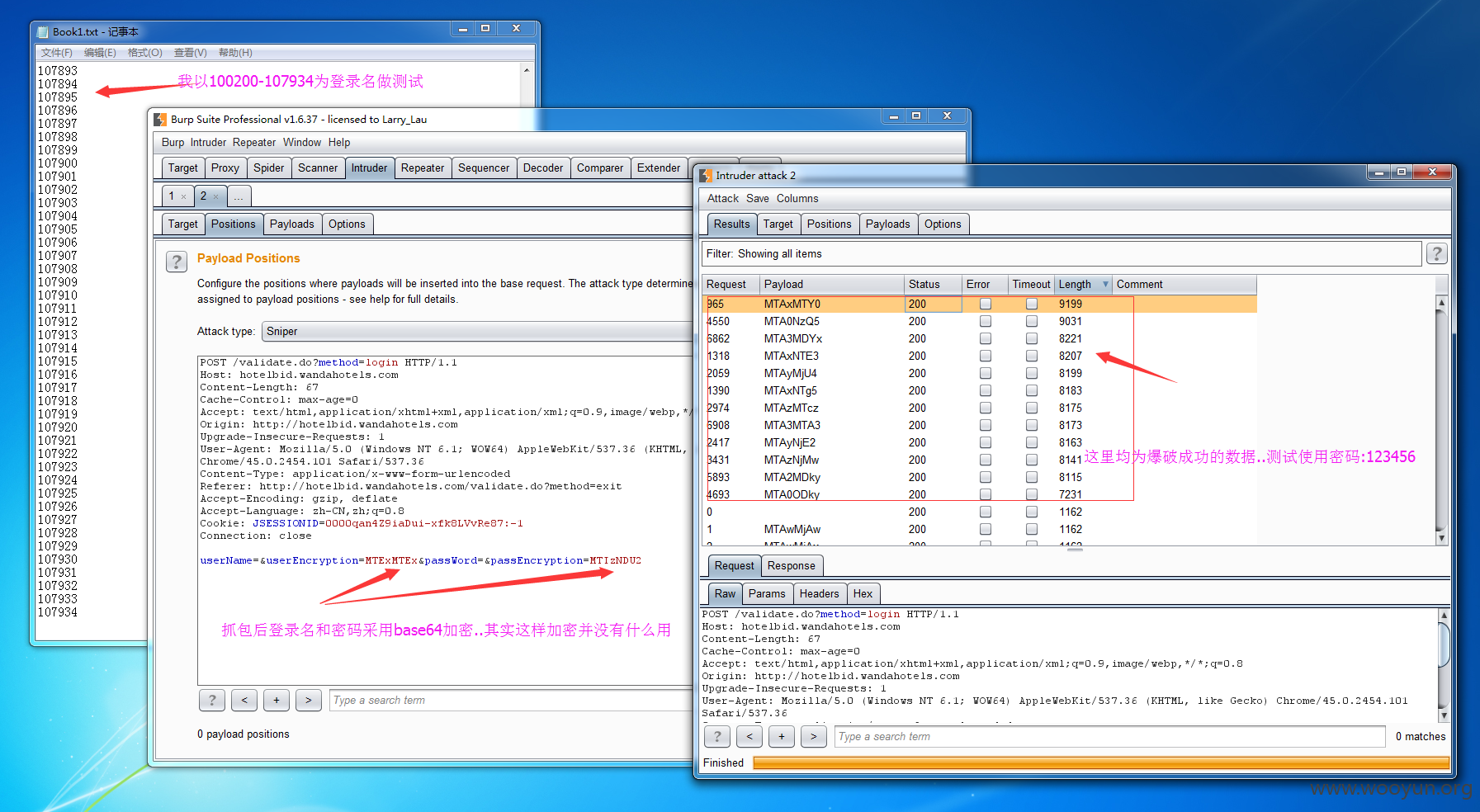The width and height of the screenshot is (1480, 812).
Task: Click results table scrollbar down arrow
Action: (x=1442, y=538)
